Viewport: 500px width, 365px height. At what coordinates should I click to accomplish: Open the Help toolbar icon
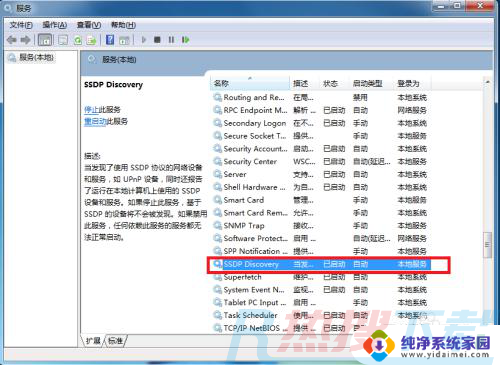click(110, 40)
